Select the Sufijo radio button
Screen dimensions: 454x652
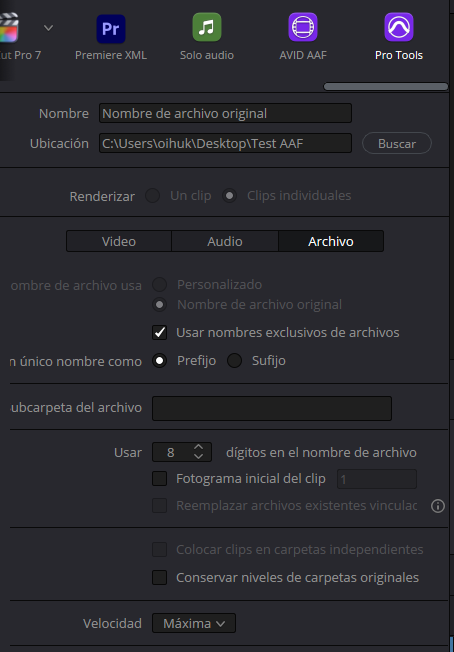tap(234, 361)
